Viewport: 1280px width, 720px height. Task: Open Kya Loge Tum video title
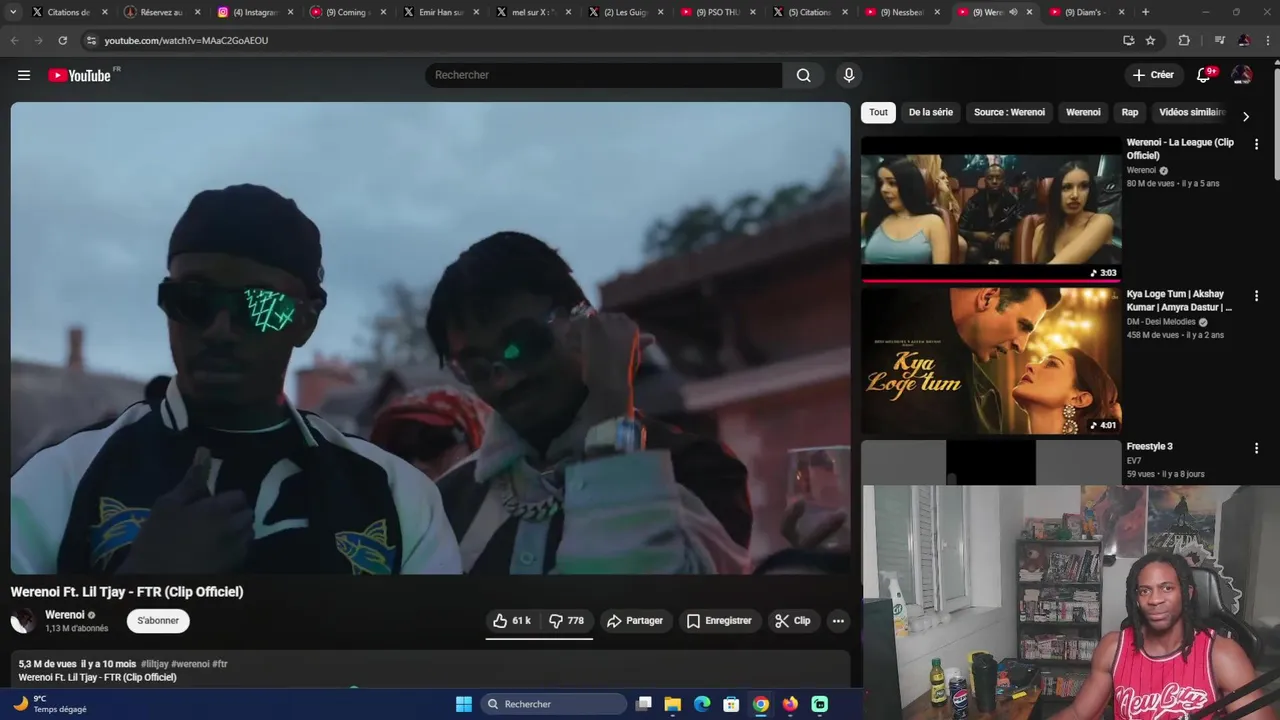click(x=1178, y=301)
